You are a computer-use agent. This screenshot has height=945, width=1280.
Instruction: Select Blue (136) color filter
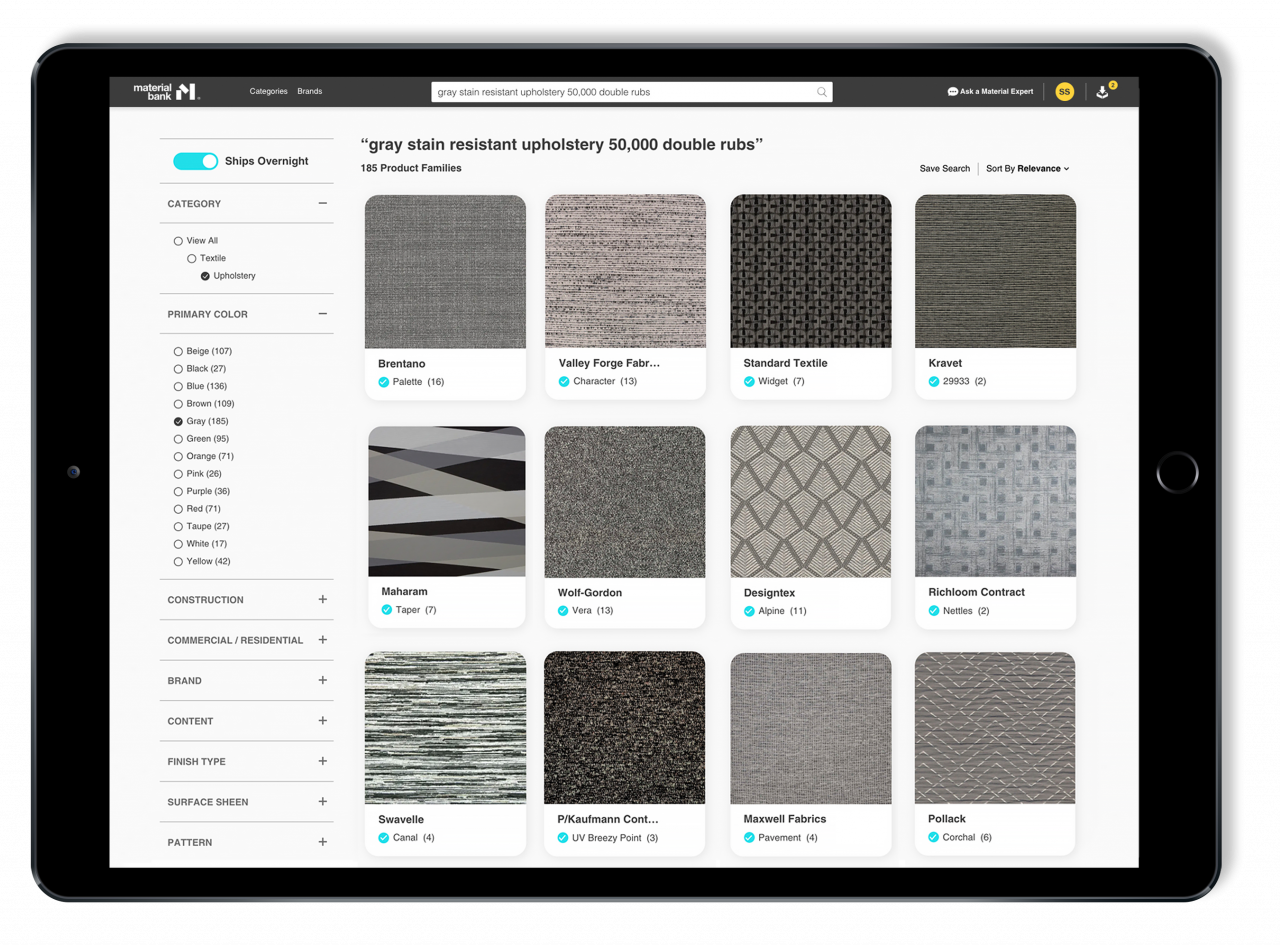179,387
